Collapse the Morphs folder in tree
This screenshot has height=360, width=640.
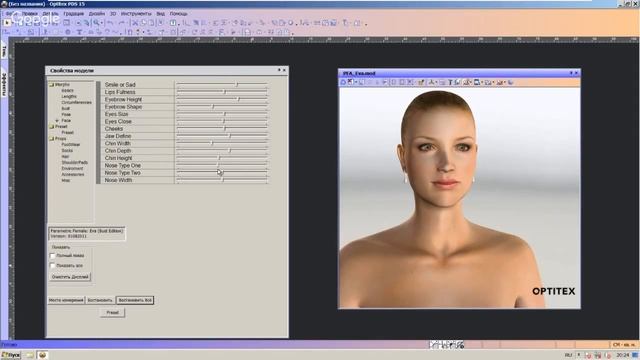(x=52, y=84)
